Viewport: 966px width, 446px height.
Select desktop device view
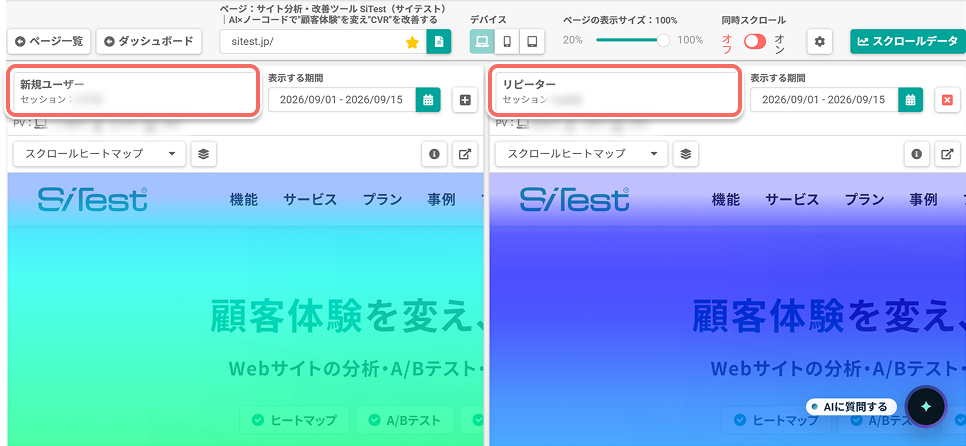482,41
